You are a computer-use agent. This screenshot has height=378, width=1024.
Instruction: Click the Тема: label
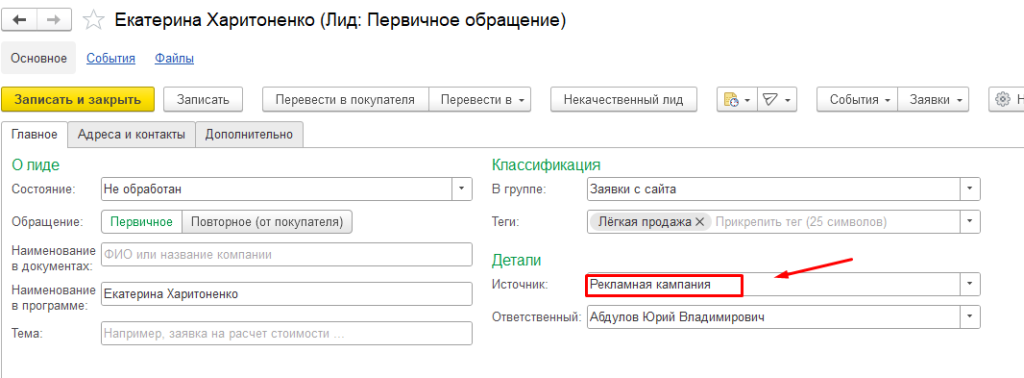(27, 333)
